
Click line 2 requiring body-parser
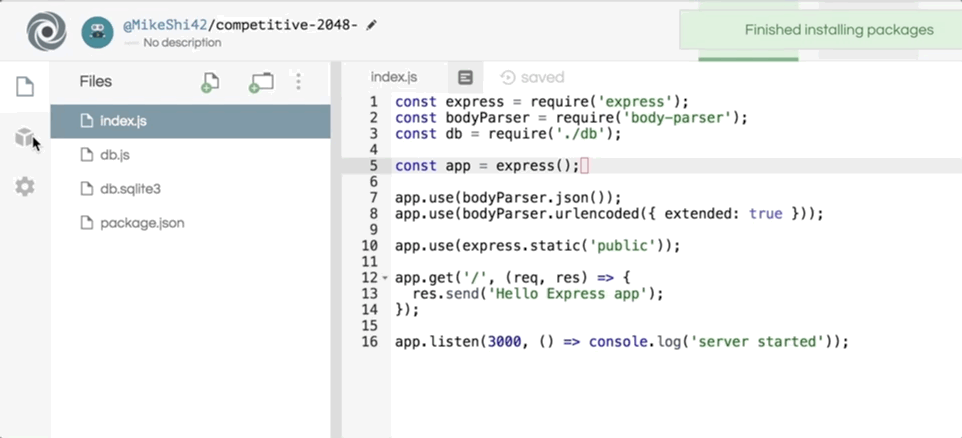(572, 118)
